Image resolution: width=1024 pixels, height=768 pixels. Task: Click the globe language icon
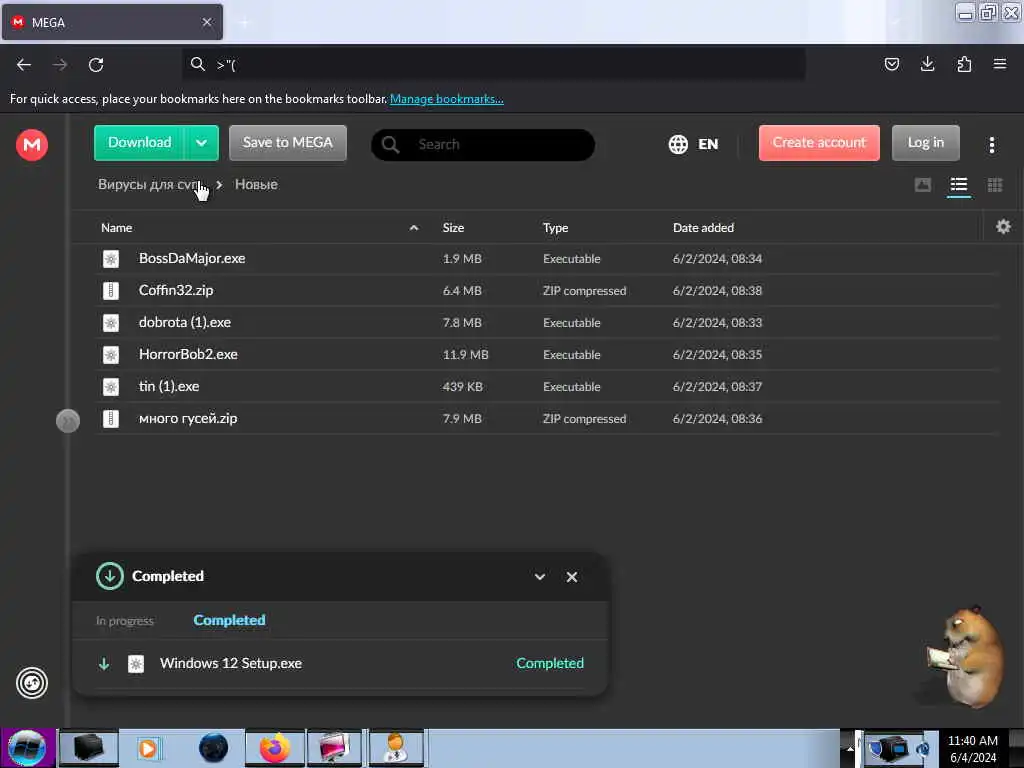pyautogui.click(x=678, y=144)
